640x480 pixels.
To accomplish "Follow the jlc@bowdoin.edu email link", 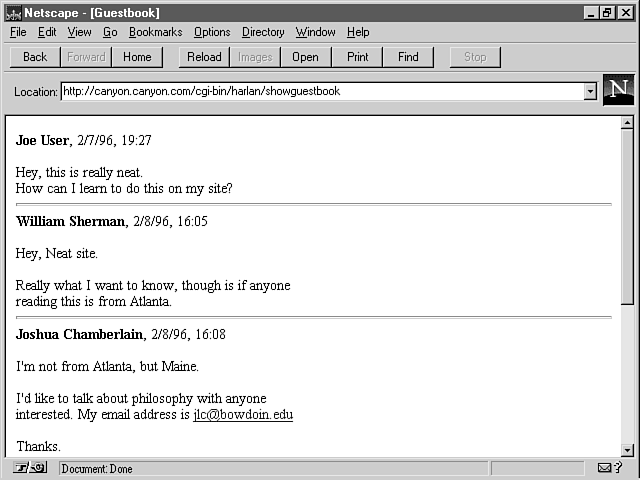I will (x=243, y=415).
